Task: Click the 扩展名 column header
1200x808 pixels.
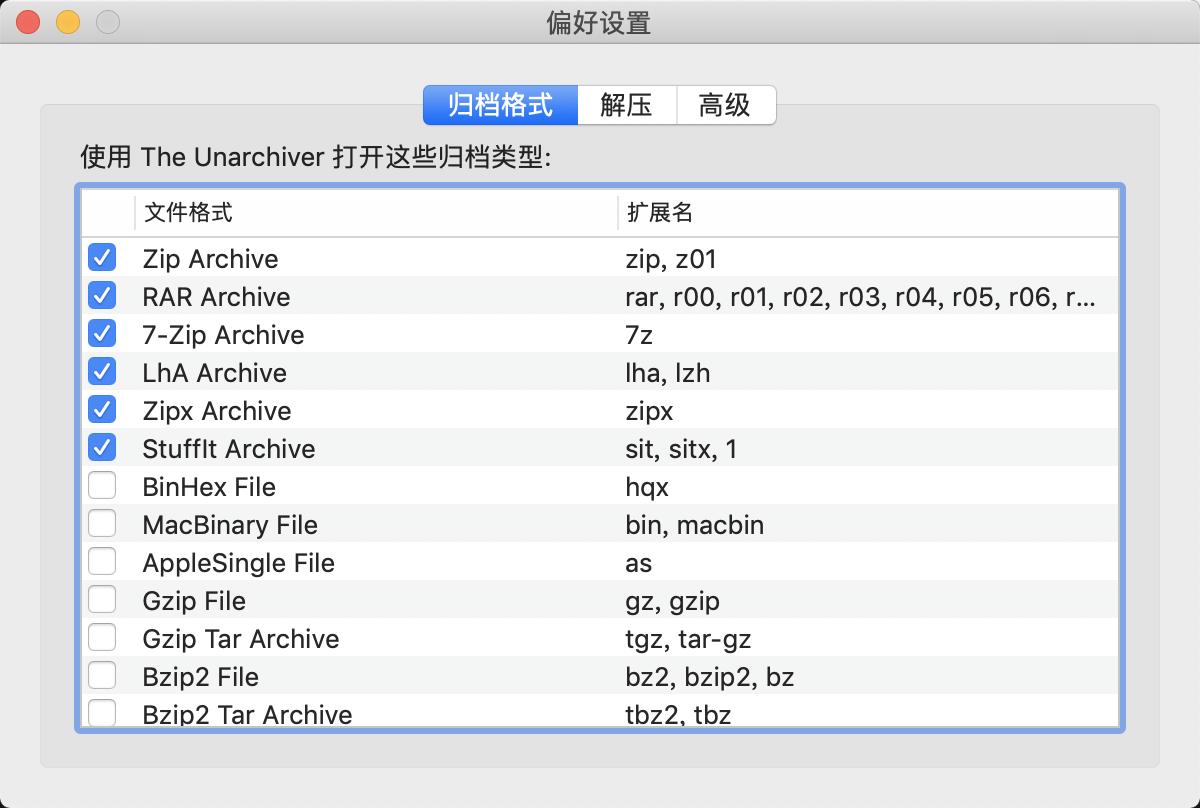Action: pos(865,212)
